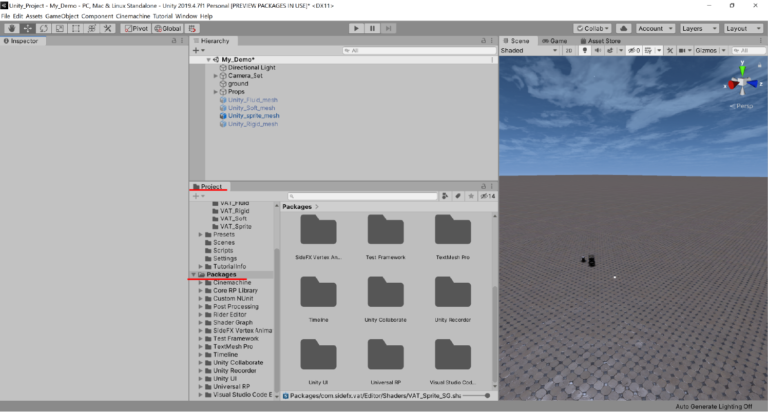
Task: Toggle scene audio speaker icon
Action: tap(598, 50)
